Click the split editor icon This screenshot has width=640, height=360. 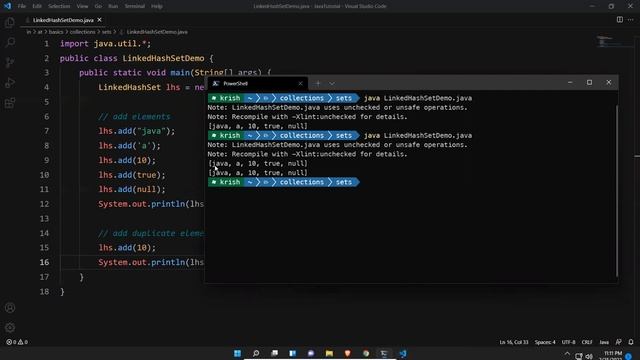coord(620,20)
